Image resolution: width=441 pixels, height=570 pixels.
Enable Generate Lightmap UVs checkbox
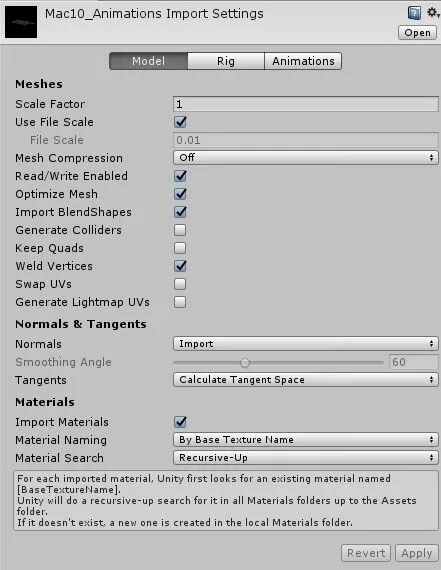[180, 302]
